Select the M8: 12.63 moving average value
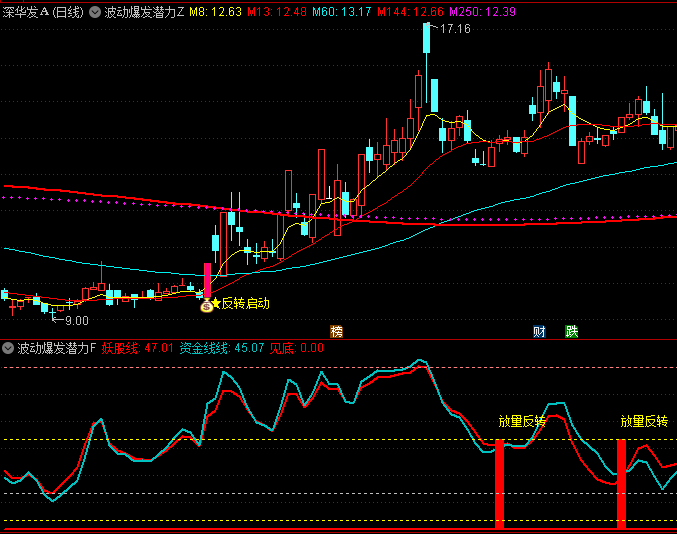 pyautogui.click(x=215, y=12)
